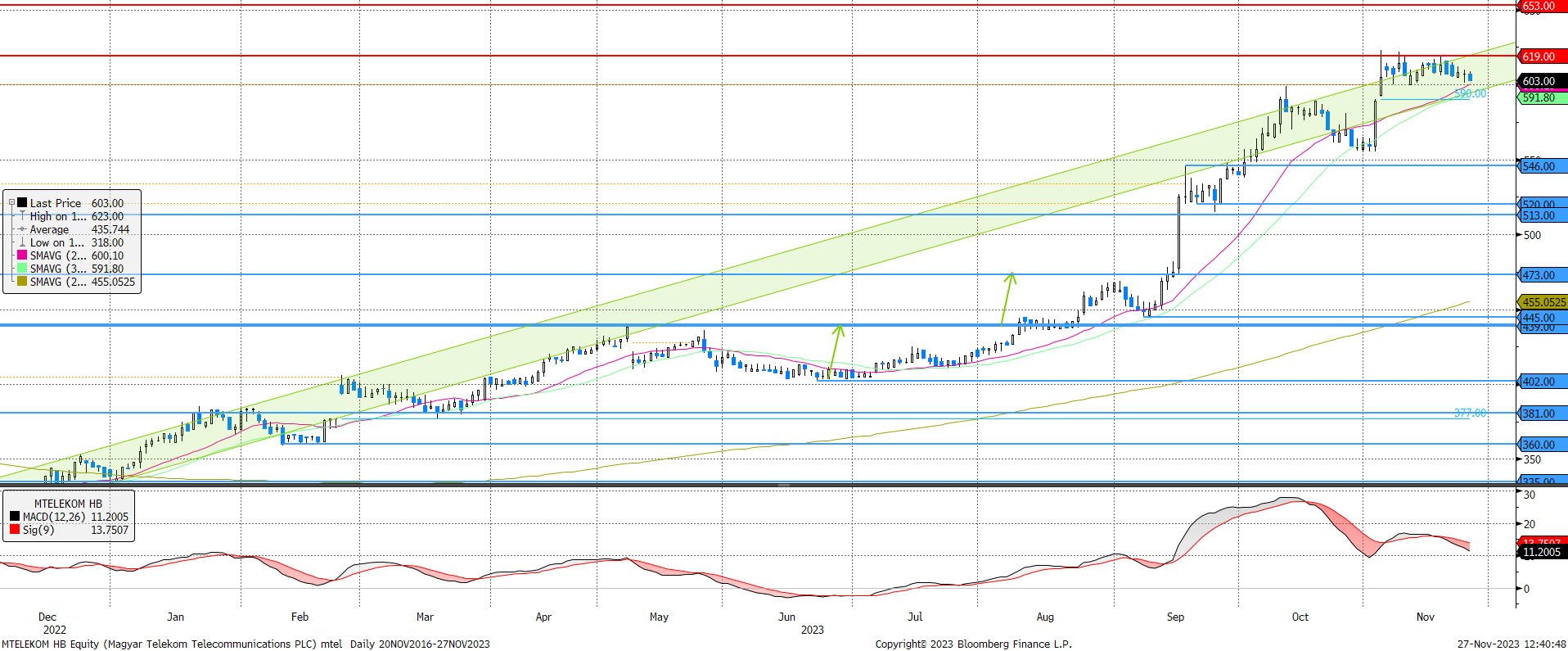Click the Aug label on the time axis
Image resolution: width=1568 pixels, height=651 pixels.
[1045, 617]
